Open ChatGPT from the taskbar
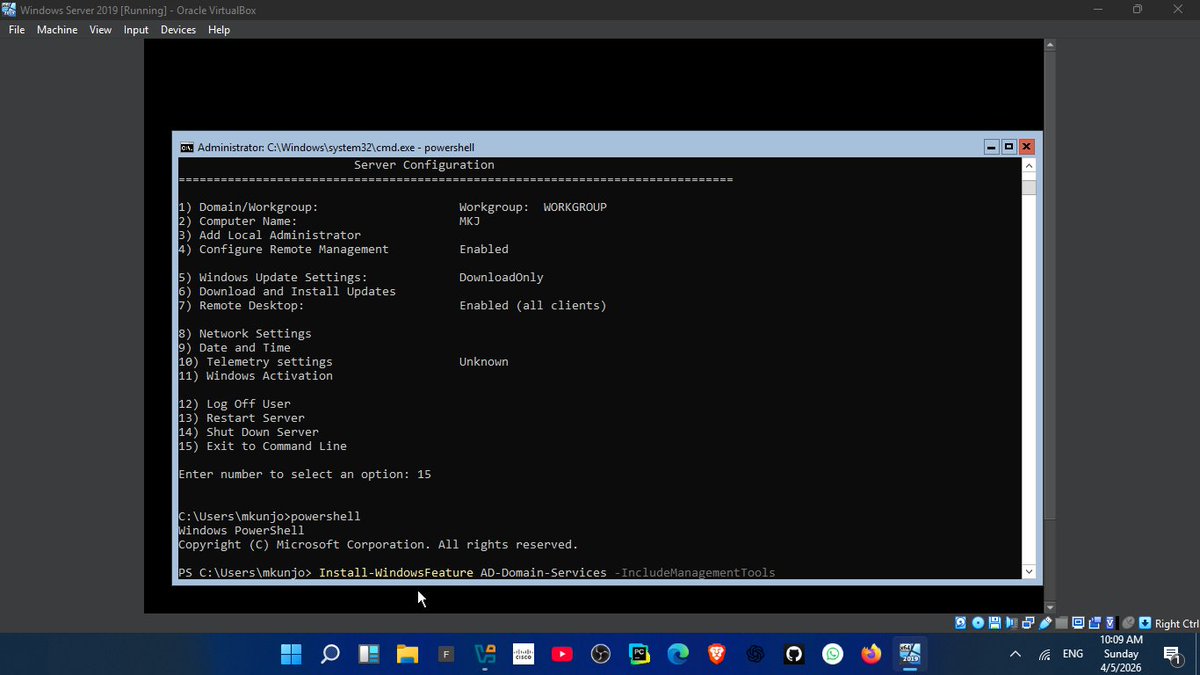1200x675 pixels. click(755, 654)
